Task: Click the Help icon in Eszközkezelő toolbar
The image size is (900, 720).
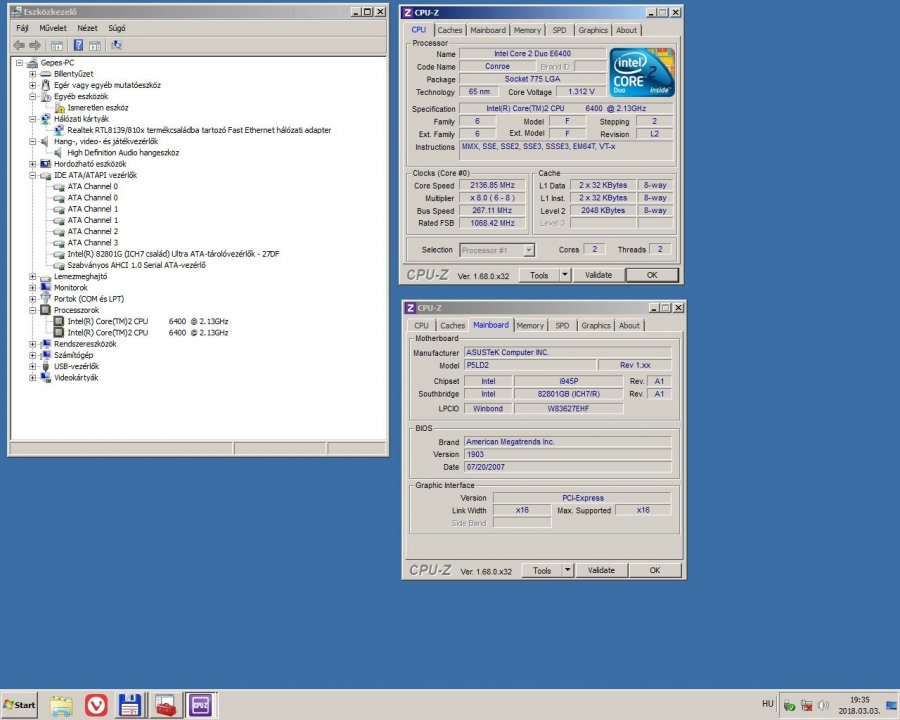Action: pos(78,45)
